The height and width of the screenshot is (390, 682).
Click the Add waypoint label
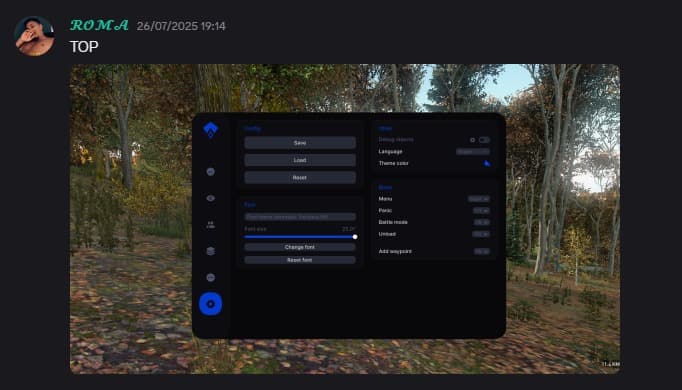(395, 252)
